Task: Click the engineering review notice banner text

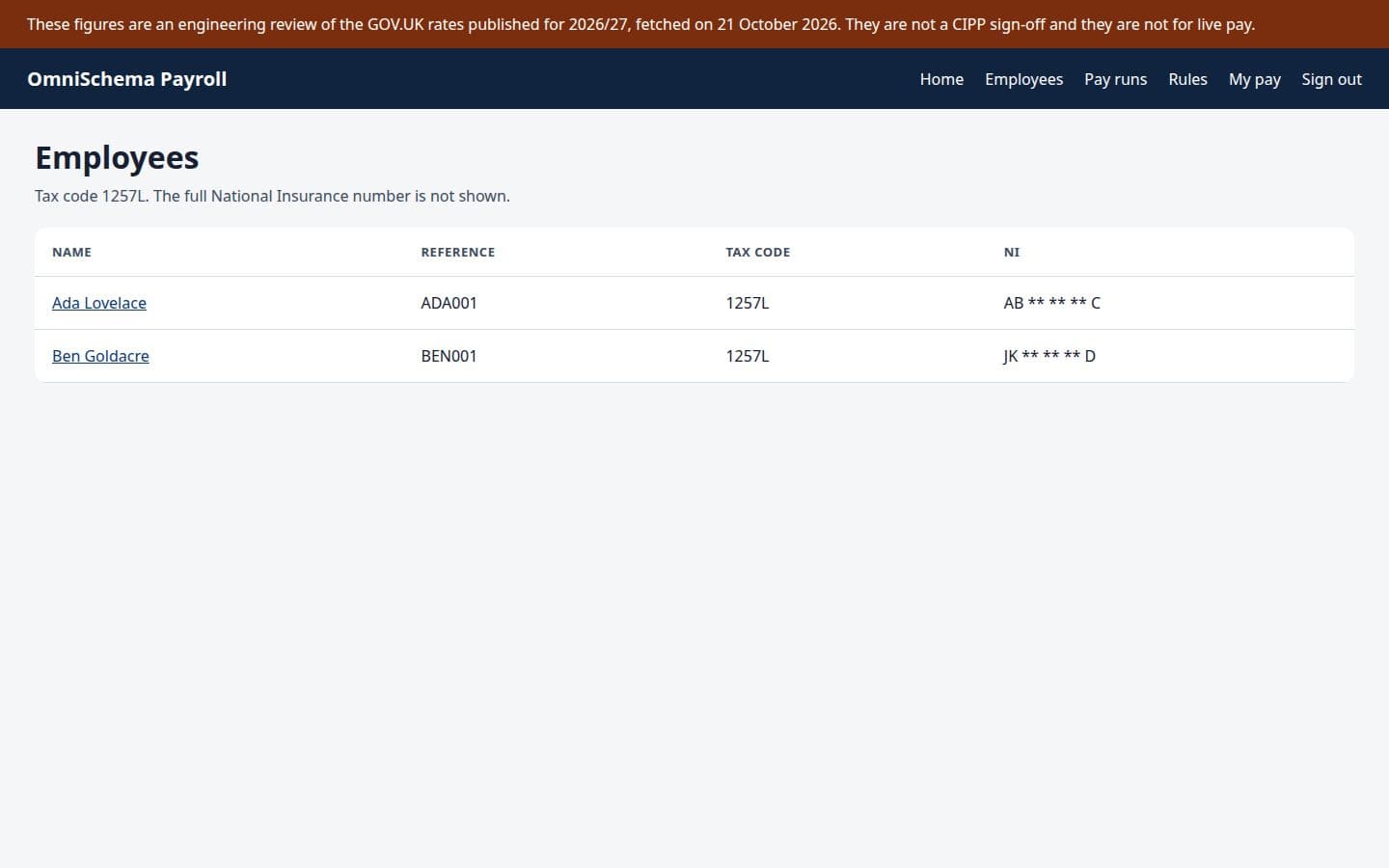Action: tap(640, 24)
